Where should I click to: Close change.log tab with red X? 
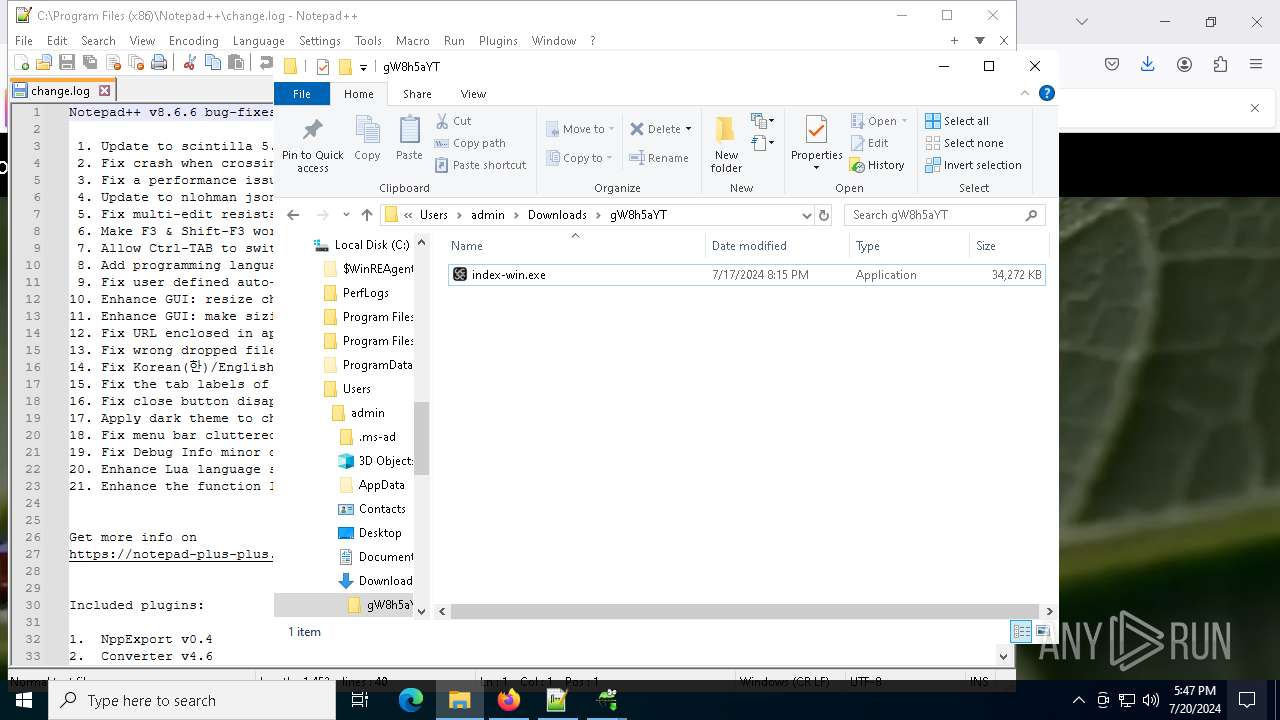[104, 90]
